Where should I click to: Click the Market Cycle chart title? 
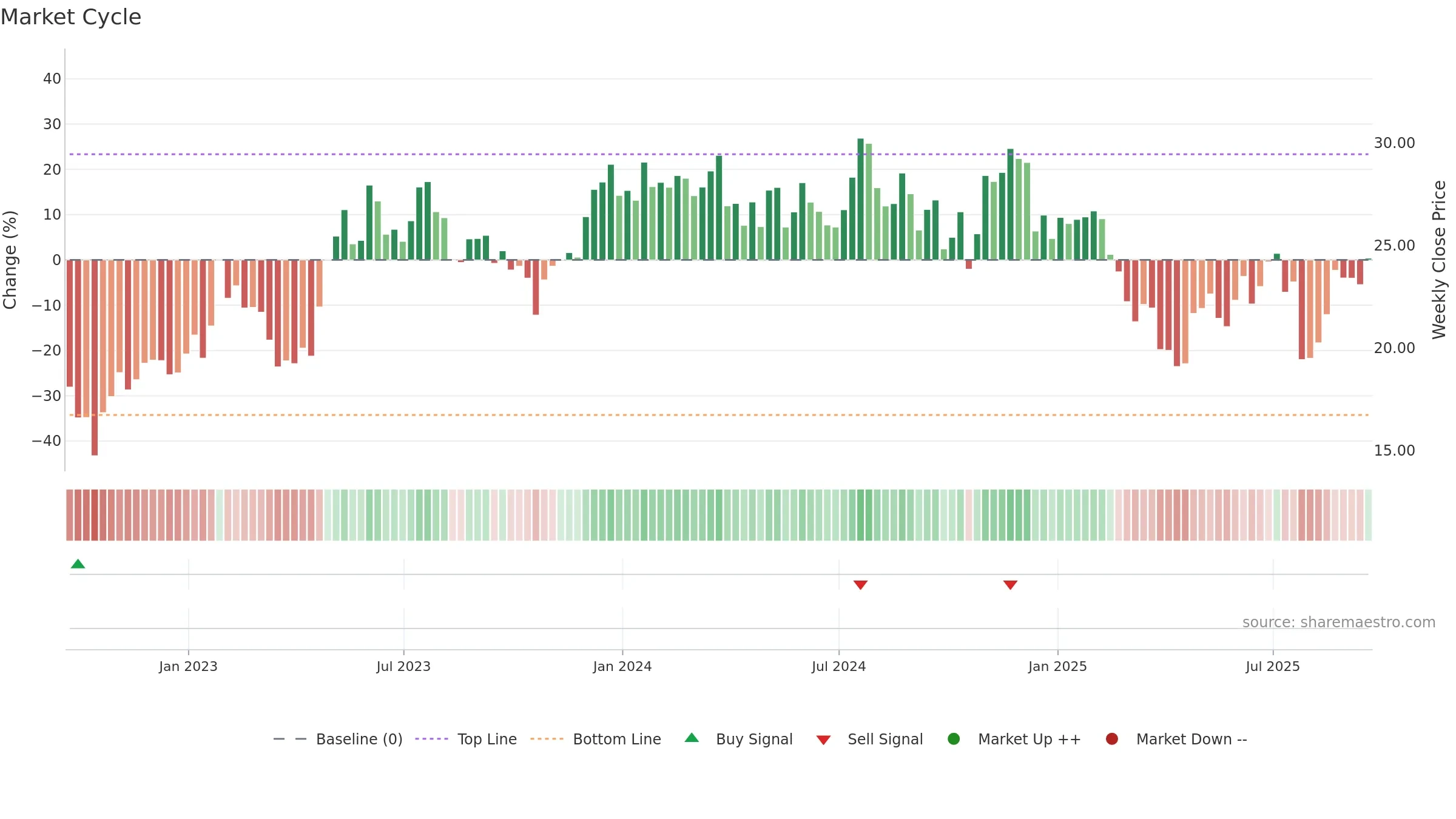pyautogui.click(x=71, y=17)
